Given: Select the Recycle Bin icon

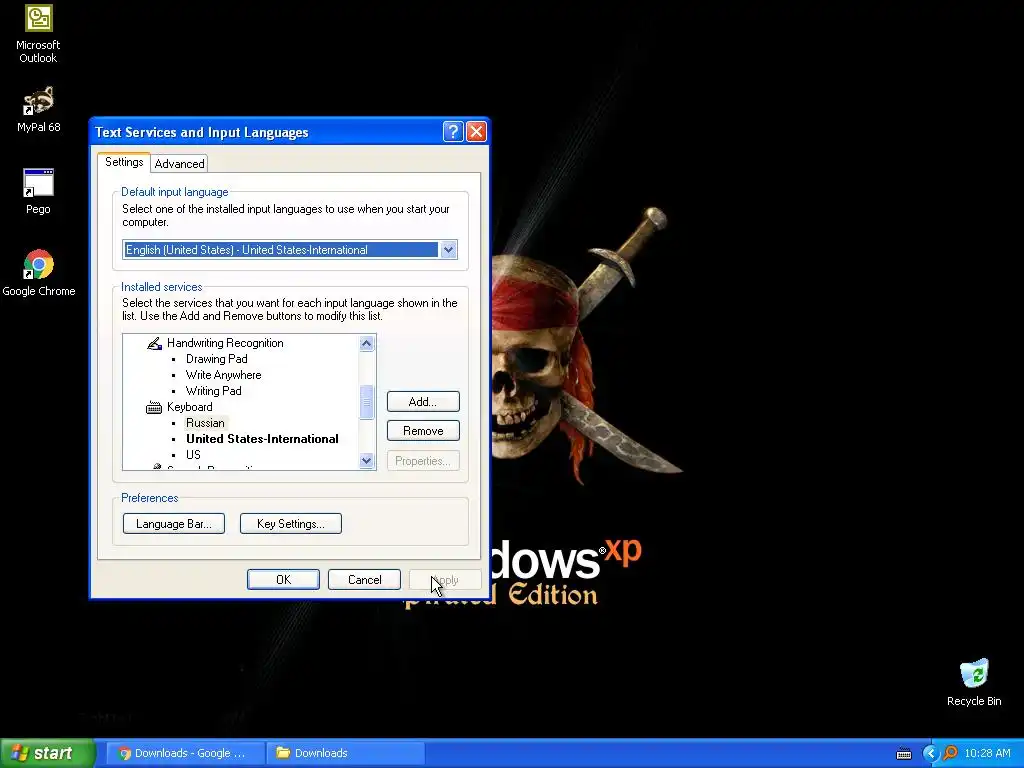Looking at the screenshot, I should [x=974, y=683].
